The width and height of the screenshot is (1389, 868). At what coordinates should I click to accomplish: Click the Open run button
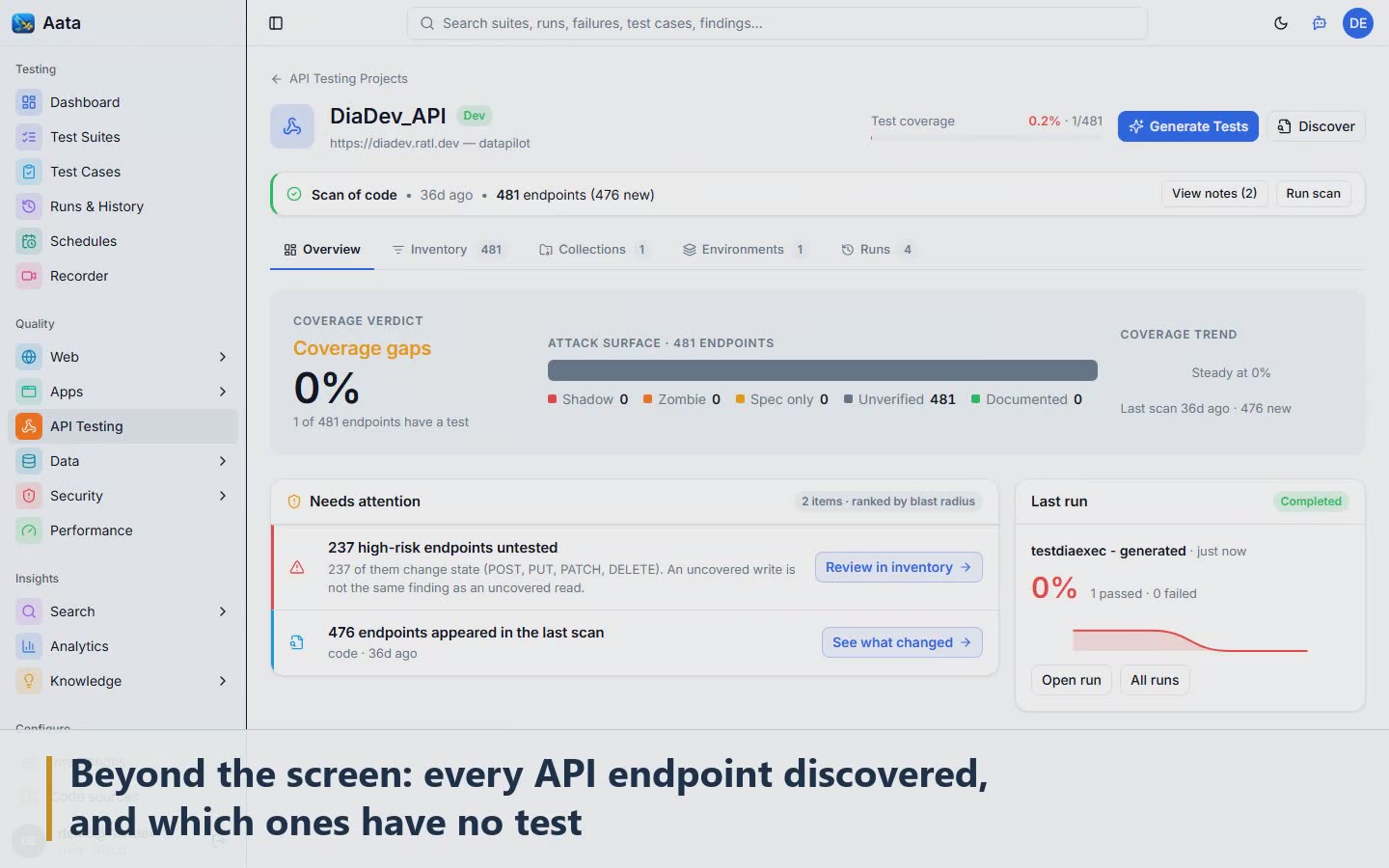pyautogui.click(x=1072, y=680)
